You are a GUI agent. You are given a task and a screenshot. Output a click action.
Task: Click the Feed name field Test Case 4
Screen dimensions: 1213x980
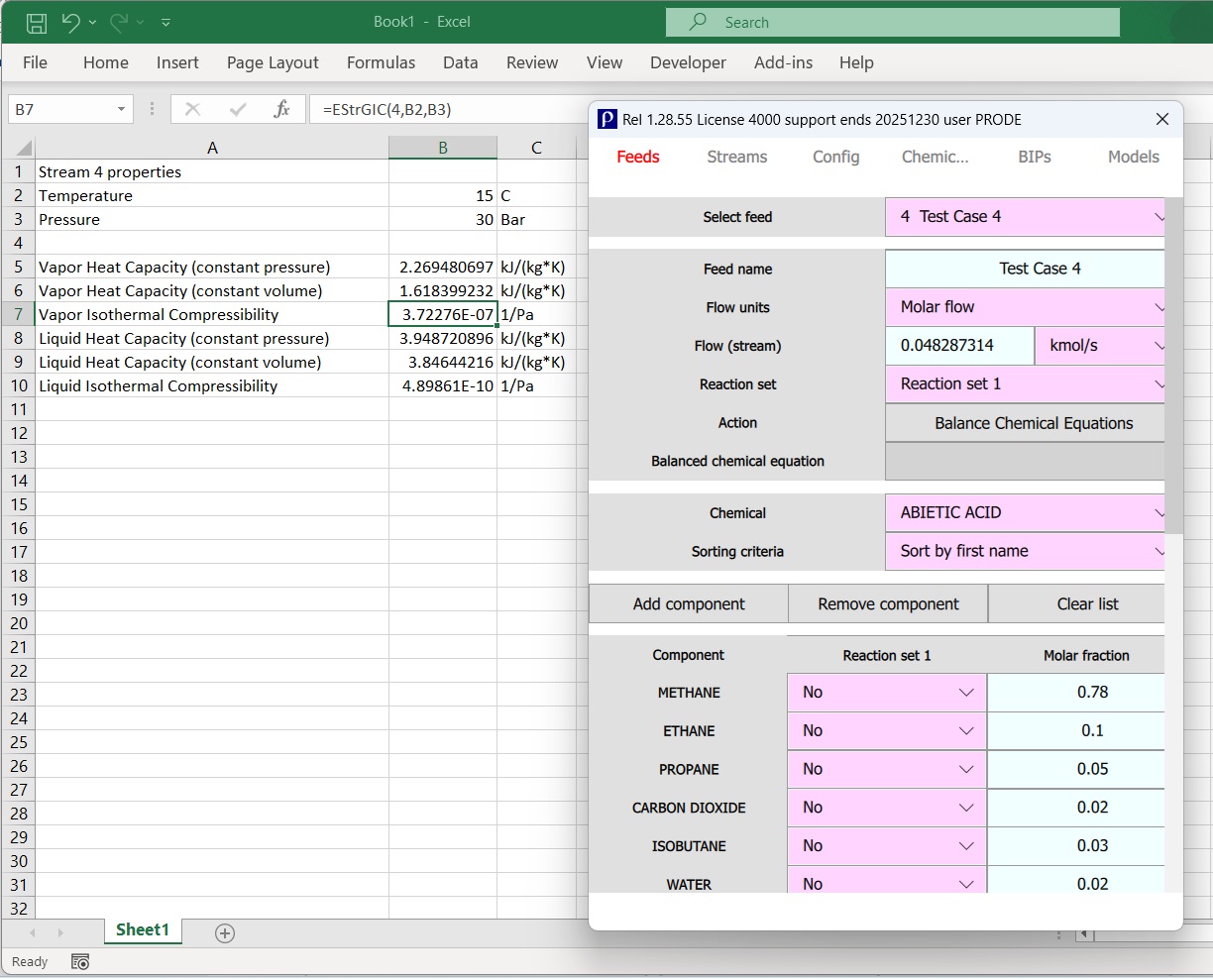pyautogui.click(x=1025, y=269)
